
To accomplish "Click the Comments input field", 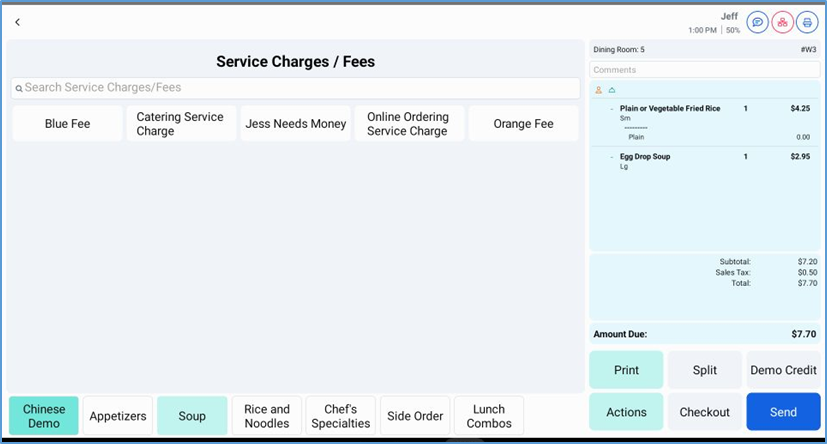I will click(x=704, y=70).
